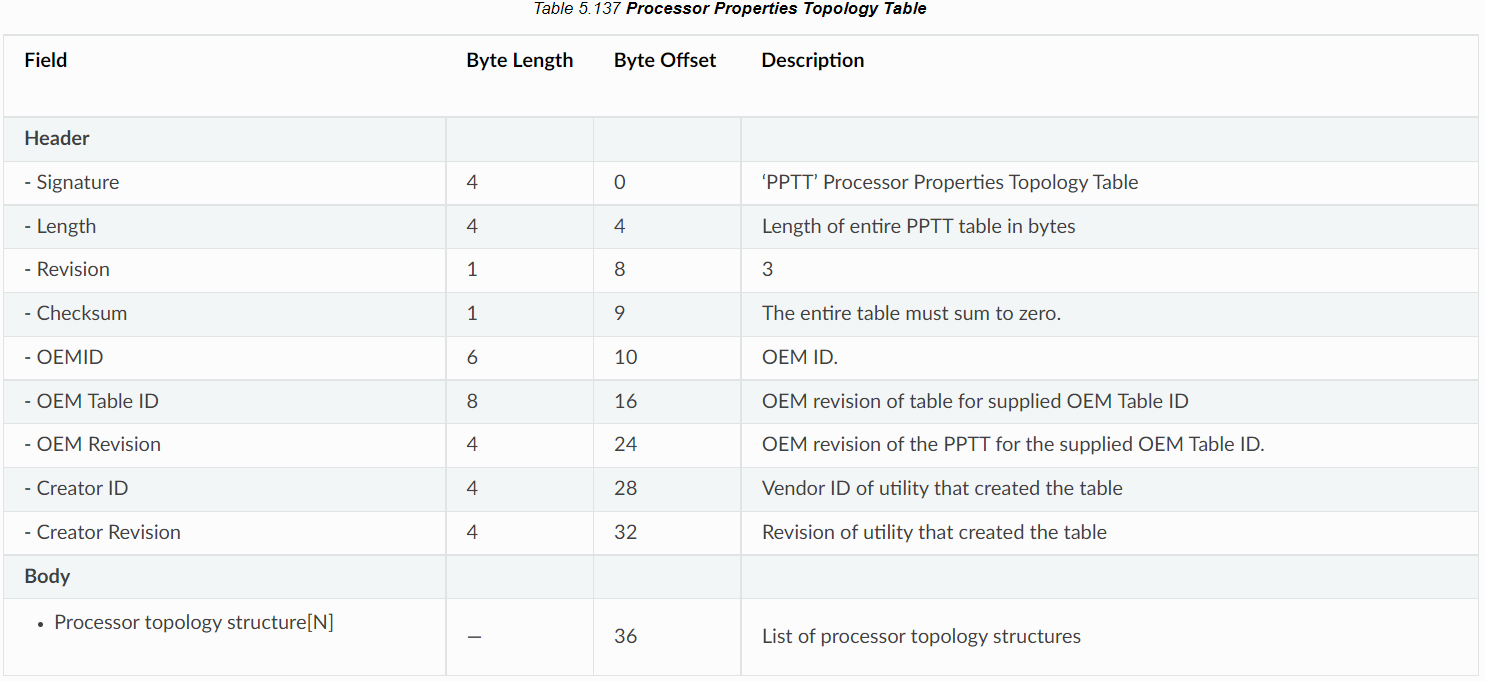Click the '- Creator ID' field cell
This screenshot has height=681, width=1486.
click(x=77, y=488)
